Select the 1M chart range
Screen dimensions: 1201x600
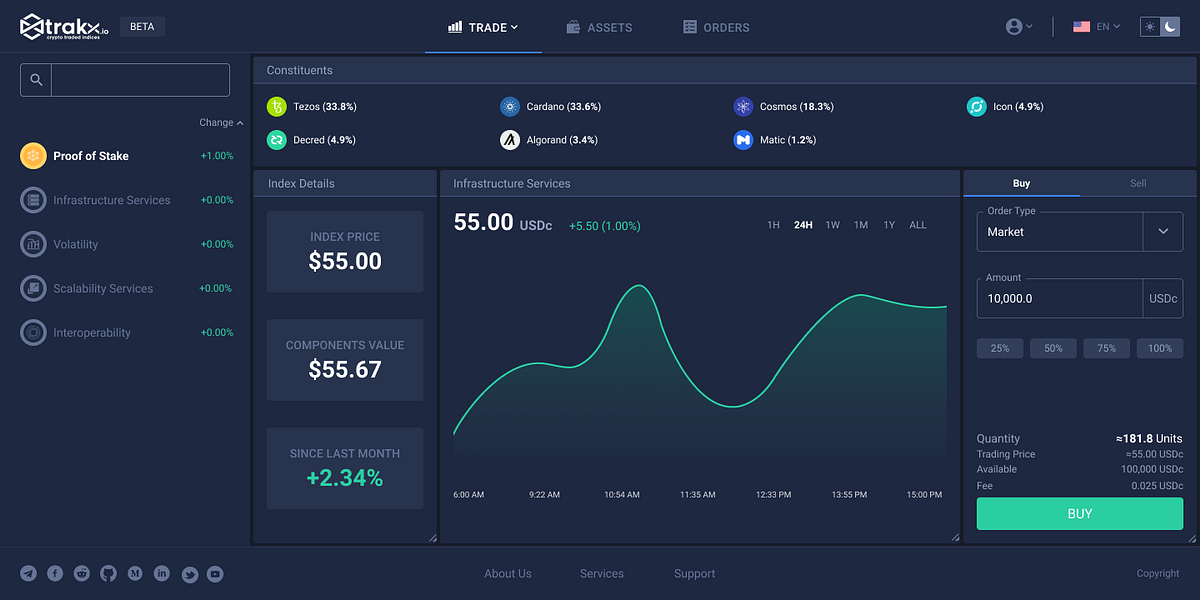[x=861, y=225]
